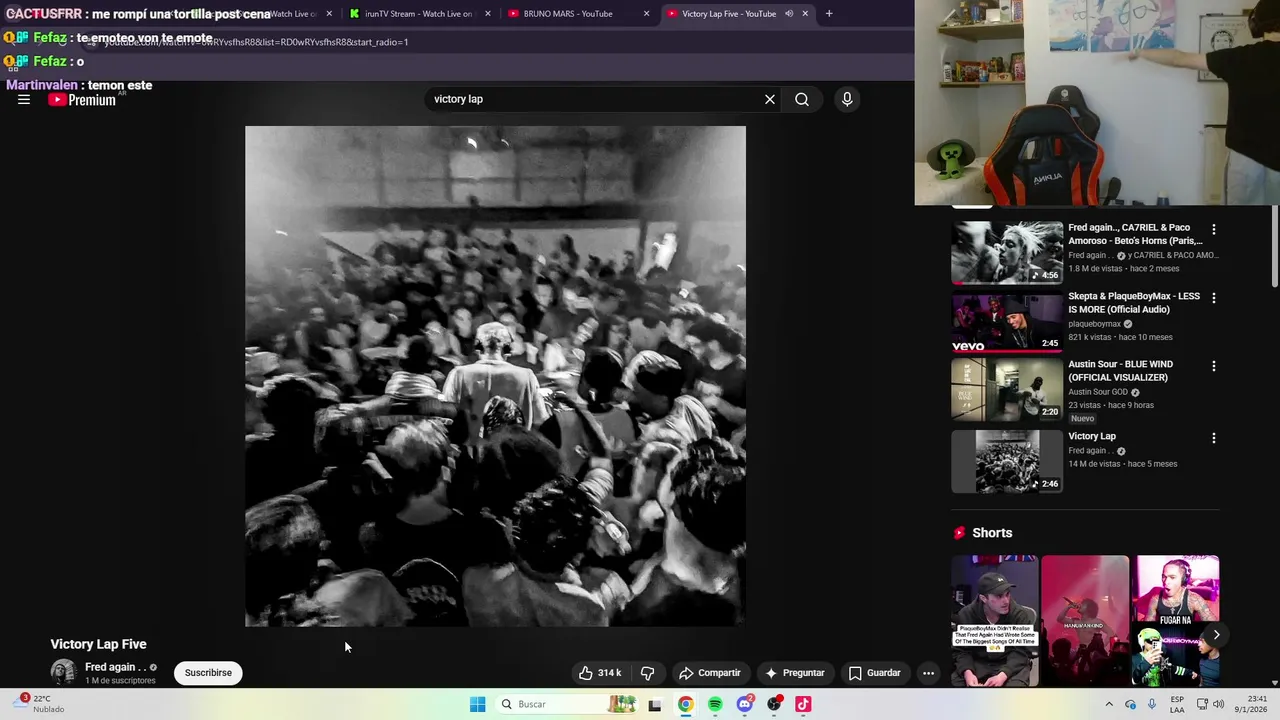This screenshot has width=1280, height=720.
Task: Click the Victory Lap Five video player
Action: [495, 376]
